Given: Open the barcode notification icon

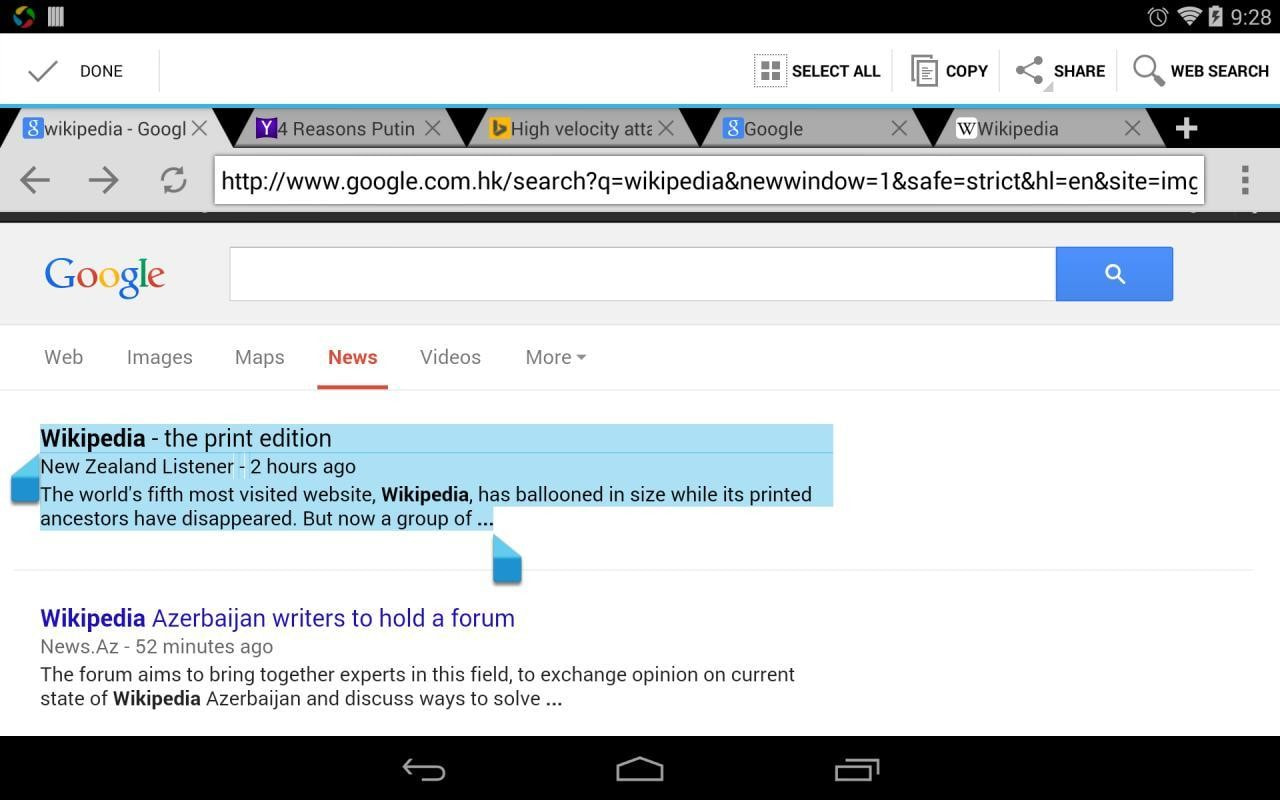Looking at the screenshot, I should [x=56, y=16].
